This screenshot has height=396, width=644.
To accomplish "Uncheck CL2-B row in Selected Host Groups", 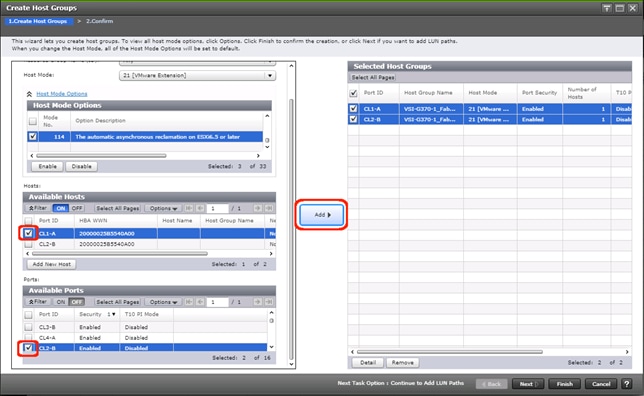I will pyautogui.click(x=353, y=120).
